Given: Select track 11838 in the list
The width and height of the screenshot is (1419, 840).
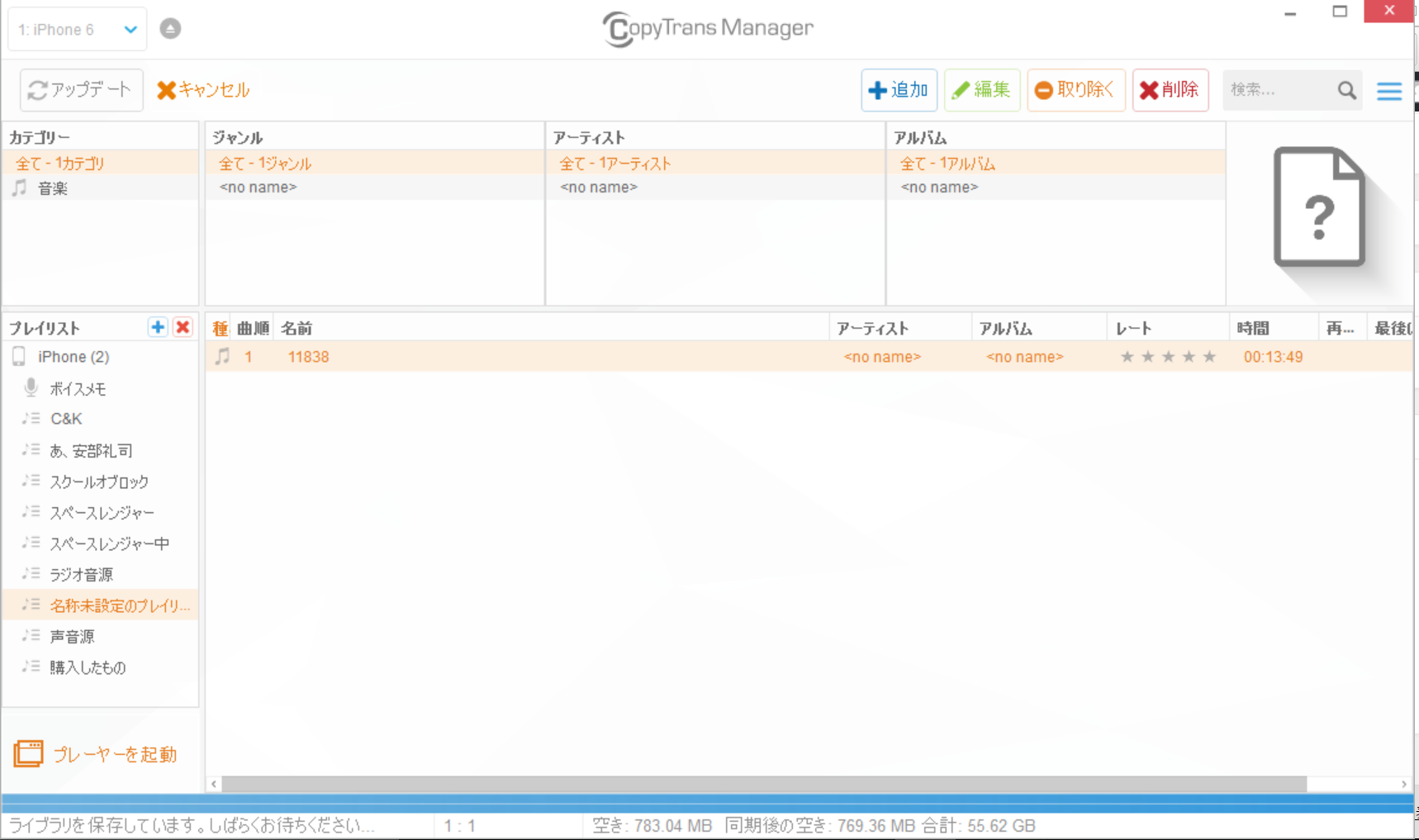Looking at the screenshot, I should [x=809, y=357].
